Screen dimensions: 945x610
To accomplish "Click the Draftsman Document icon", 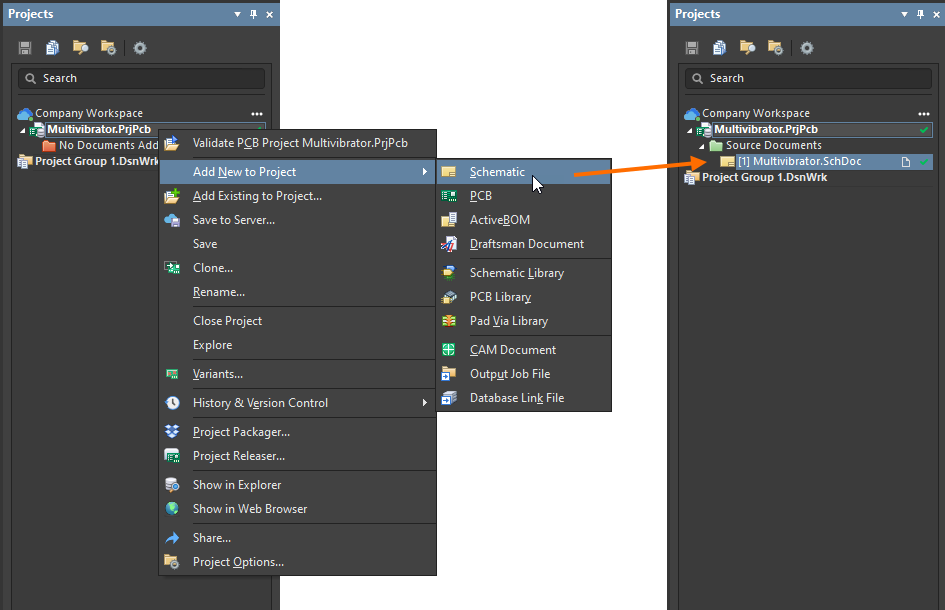I will (449, 244).
